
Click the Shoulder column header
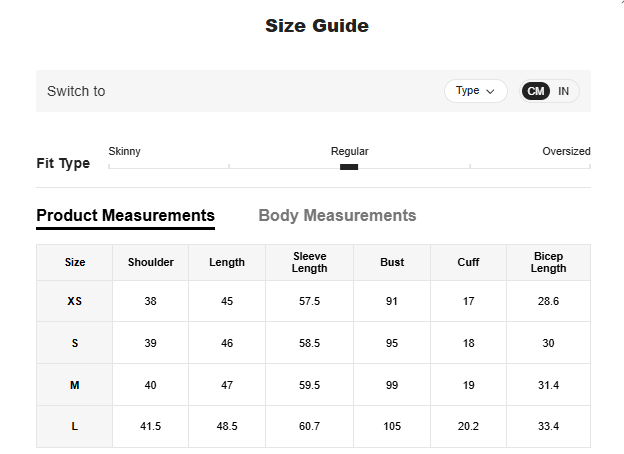click(151, 262)
